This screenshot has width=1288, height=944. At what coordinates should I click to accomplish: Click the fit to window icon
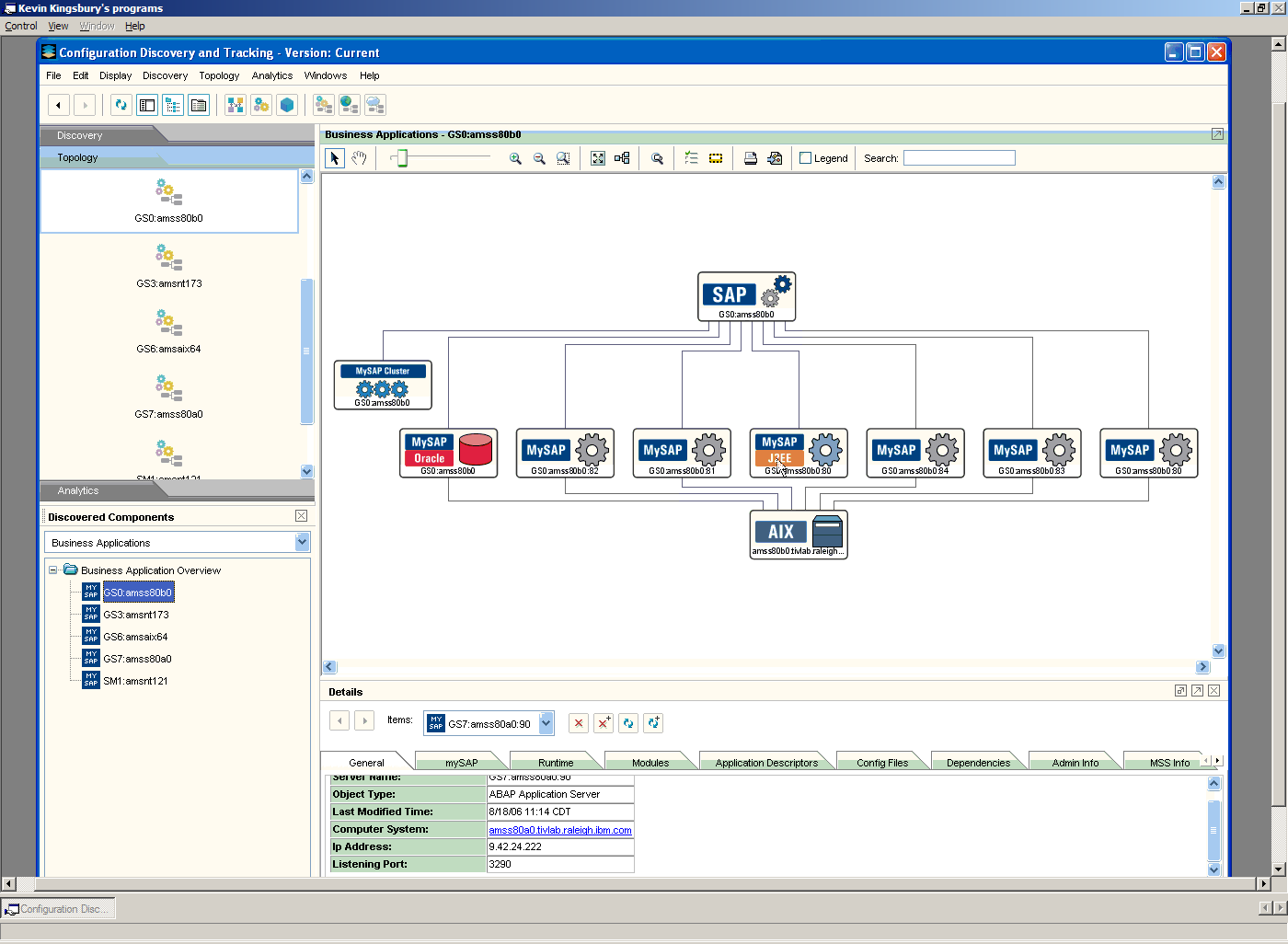[598, 158]
